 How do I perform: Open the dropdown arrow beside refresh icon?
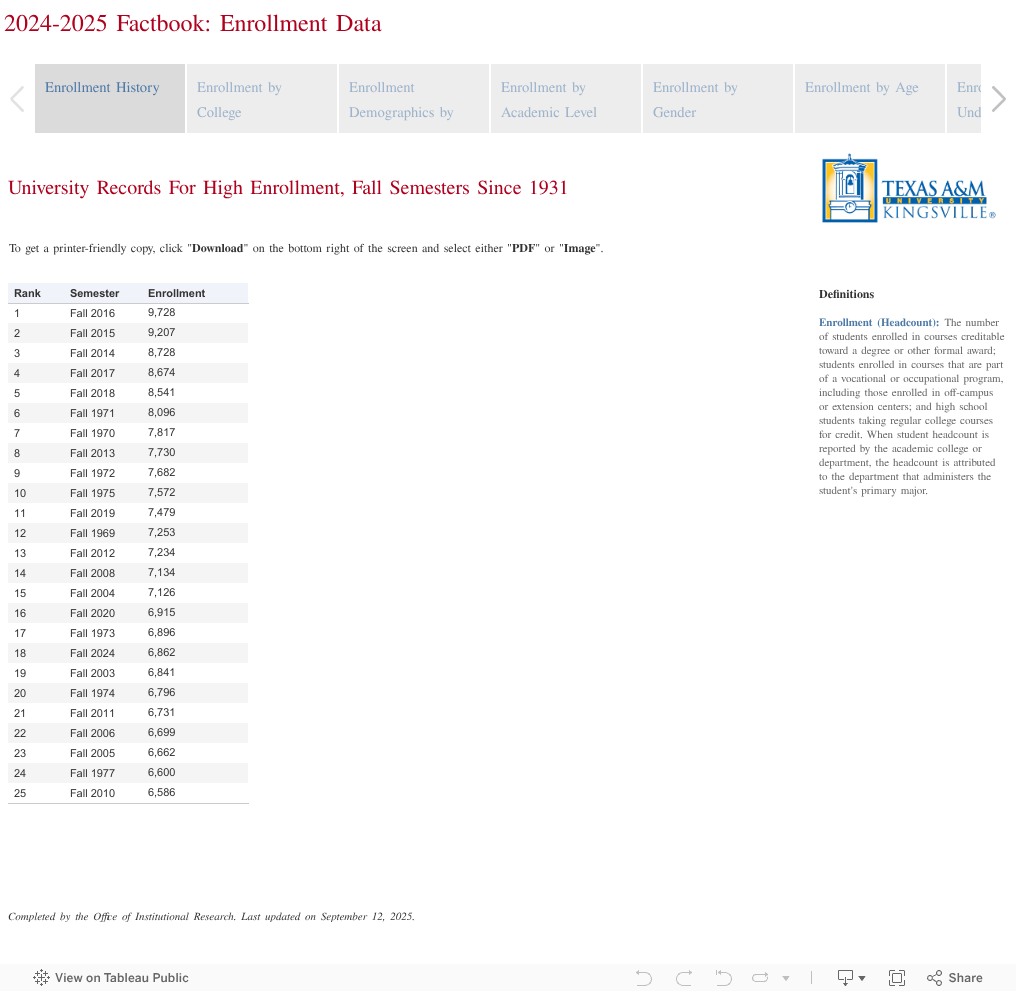coord(786,978)
